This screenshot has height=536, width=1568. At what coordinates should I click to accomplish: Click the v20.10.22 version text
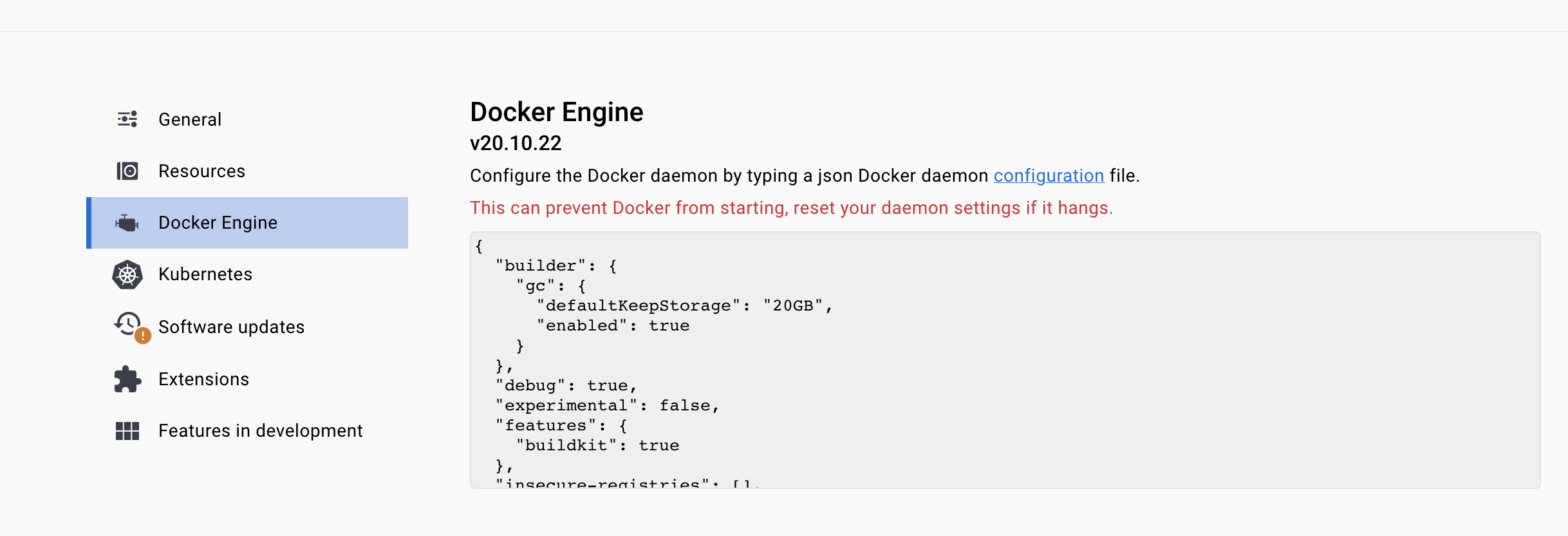click(x=516, y=143)
